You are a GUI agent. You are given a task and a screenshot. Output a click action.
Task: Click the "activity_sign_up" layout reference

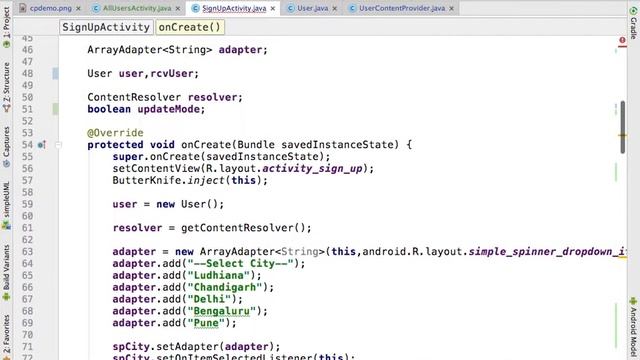tap(312, 168)
